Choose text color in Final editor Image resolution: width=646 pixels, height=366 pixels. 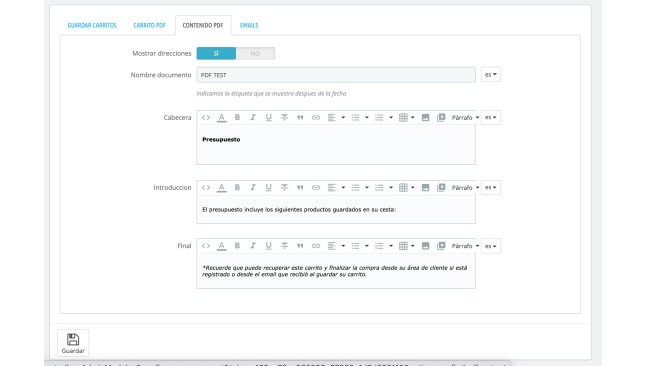221,246
